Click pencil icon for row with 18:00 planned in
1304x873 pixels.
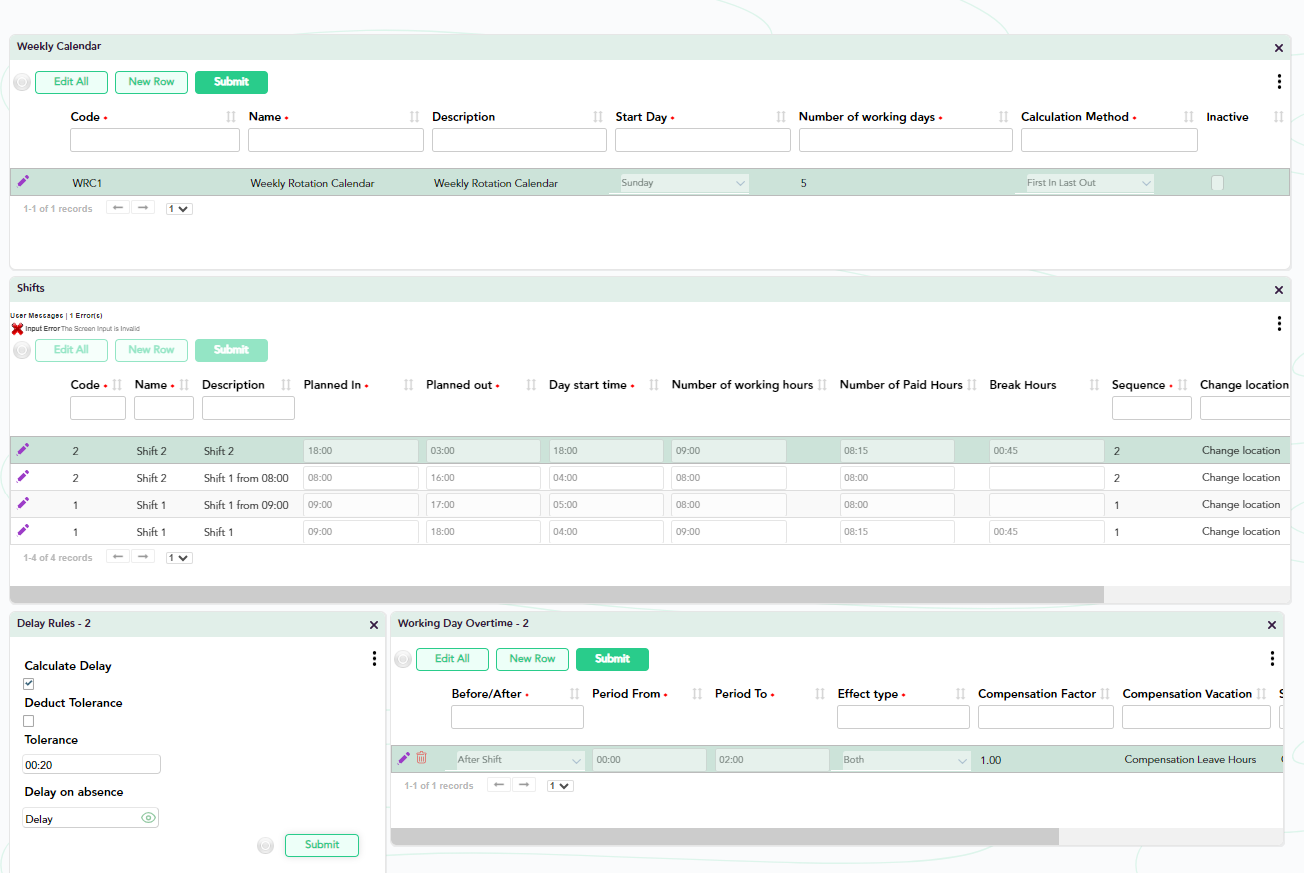(23, 449)
